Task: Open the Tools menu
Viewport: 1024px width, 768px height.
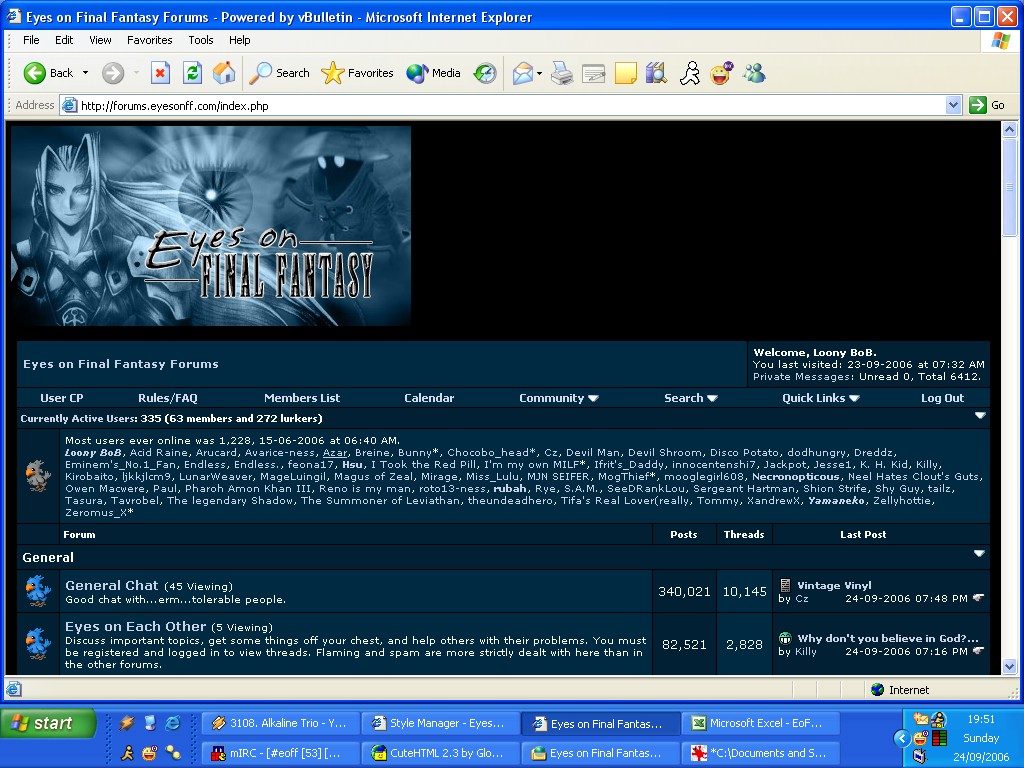Action: click(200, 40)
